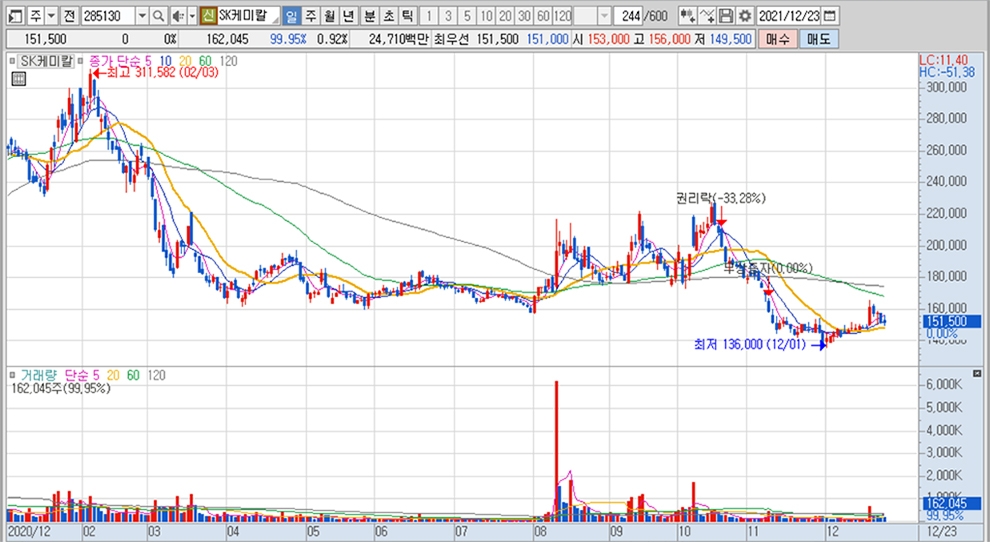Open the custom interval dropdown arrow
The image size is (990, 542).
[x=604, y=16]
